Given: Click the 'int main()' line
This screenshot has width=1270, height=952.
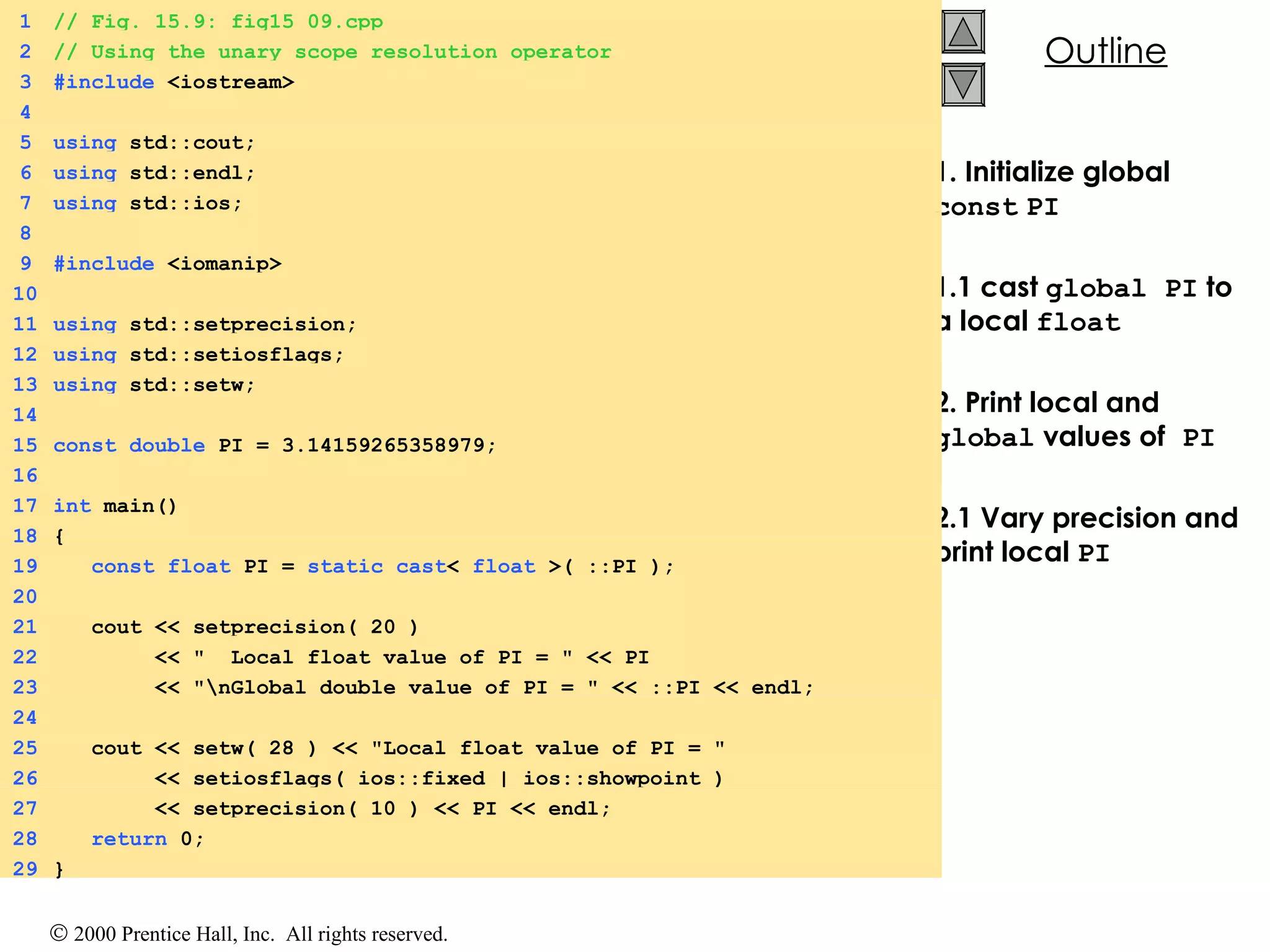Looking at the screenshot, I should [x=115, y=506].
